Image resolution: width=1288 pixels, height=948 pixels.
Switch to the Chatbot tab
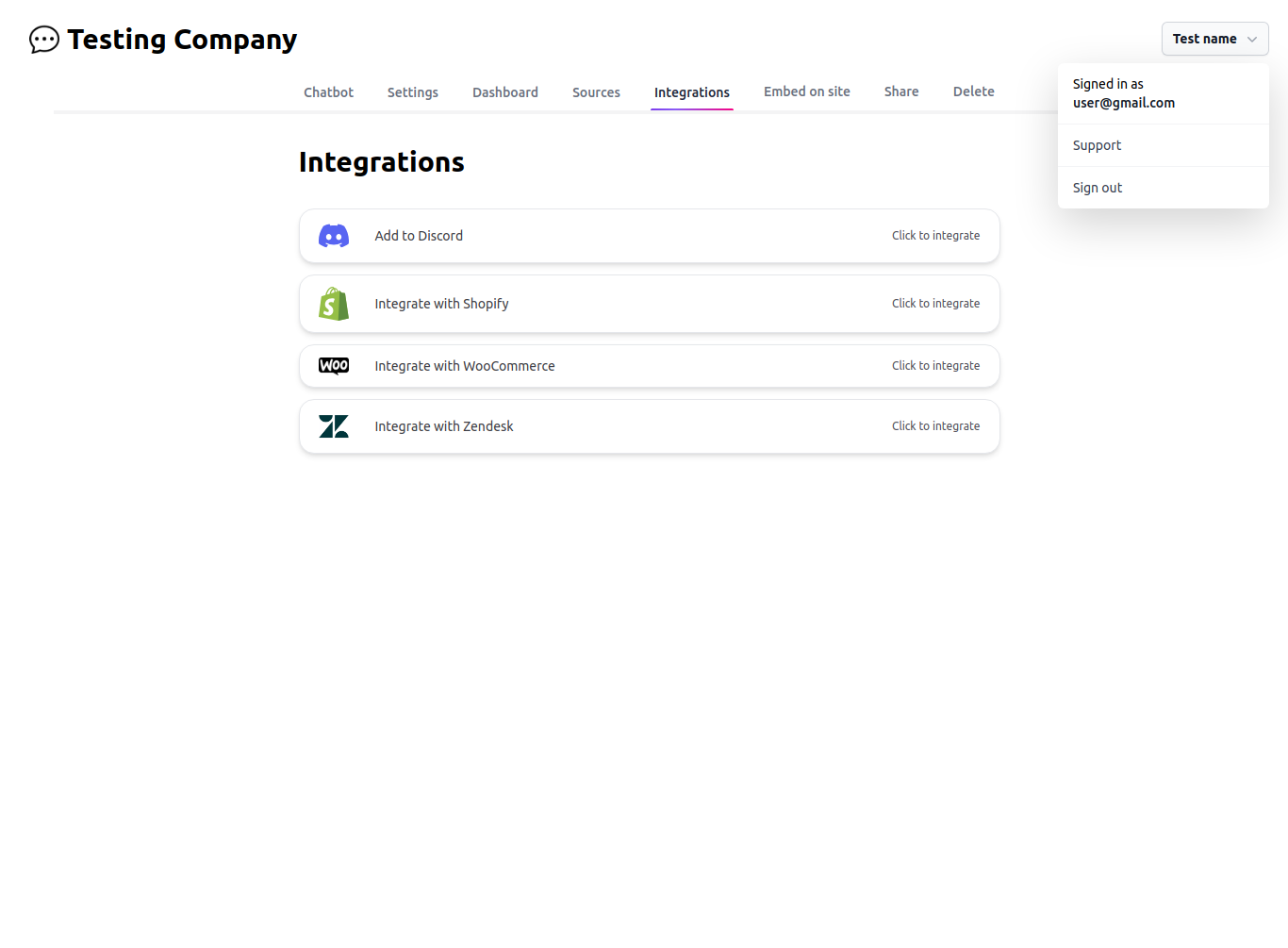tap(328, 92)
